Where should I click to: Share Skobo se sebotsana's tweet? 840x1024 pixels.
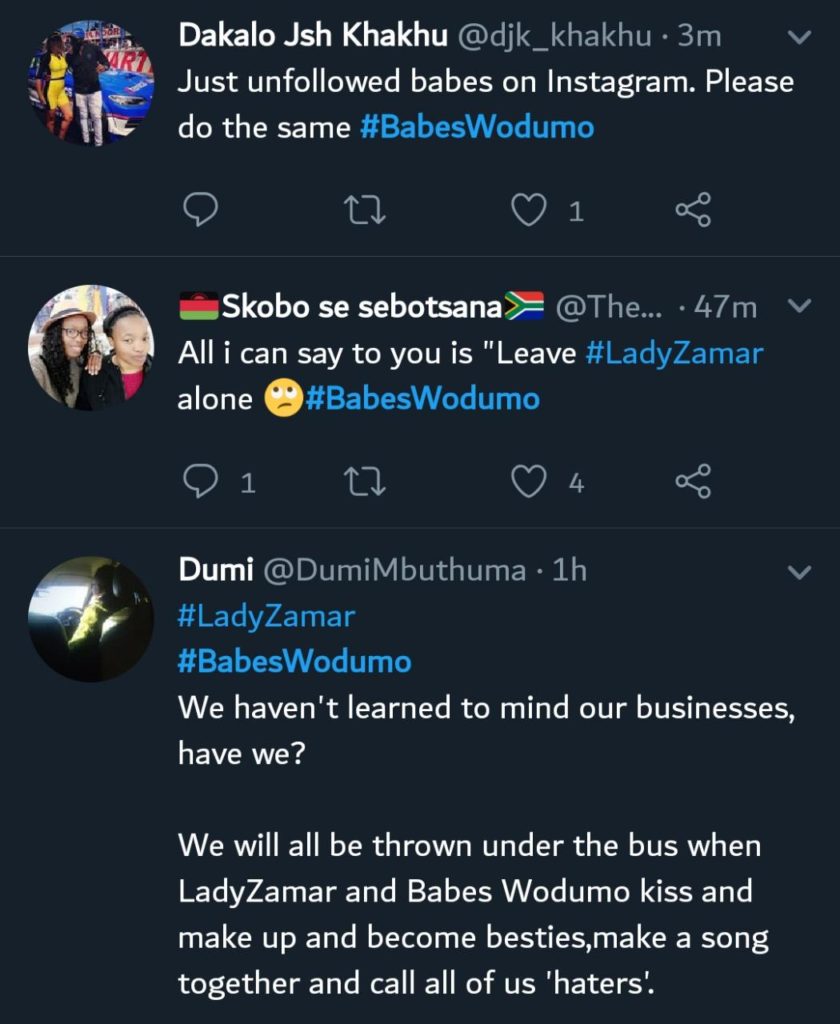tap(693, 483)
